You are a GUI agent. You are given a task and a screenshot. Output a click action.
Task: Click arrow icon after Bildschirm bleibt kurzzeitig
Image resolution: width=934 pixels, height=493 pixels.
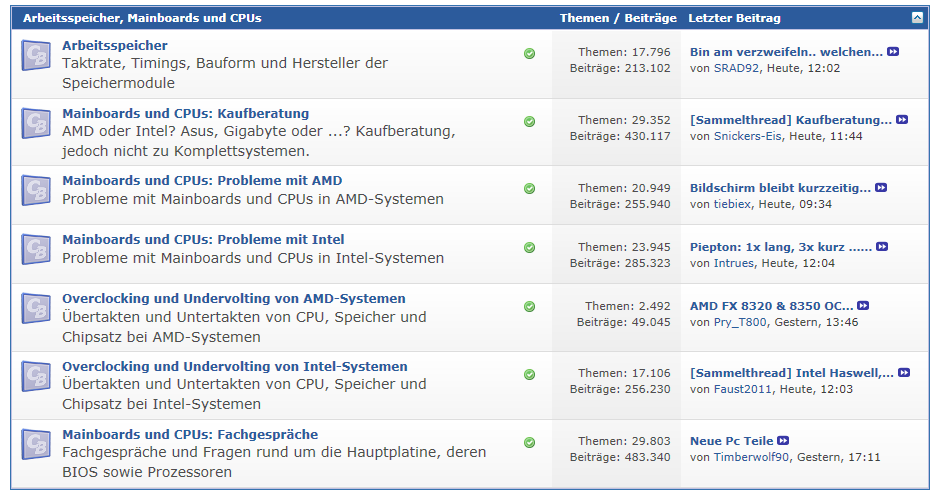click(x=881, y=188)
